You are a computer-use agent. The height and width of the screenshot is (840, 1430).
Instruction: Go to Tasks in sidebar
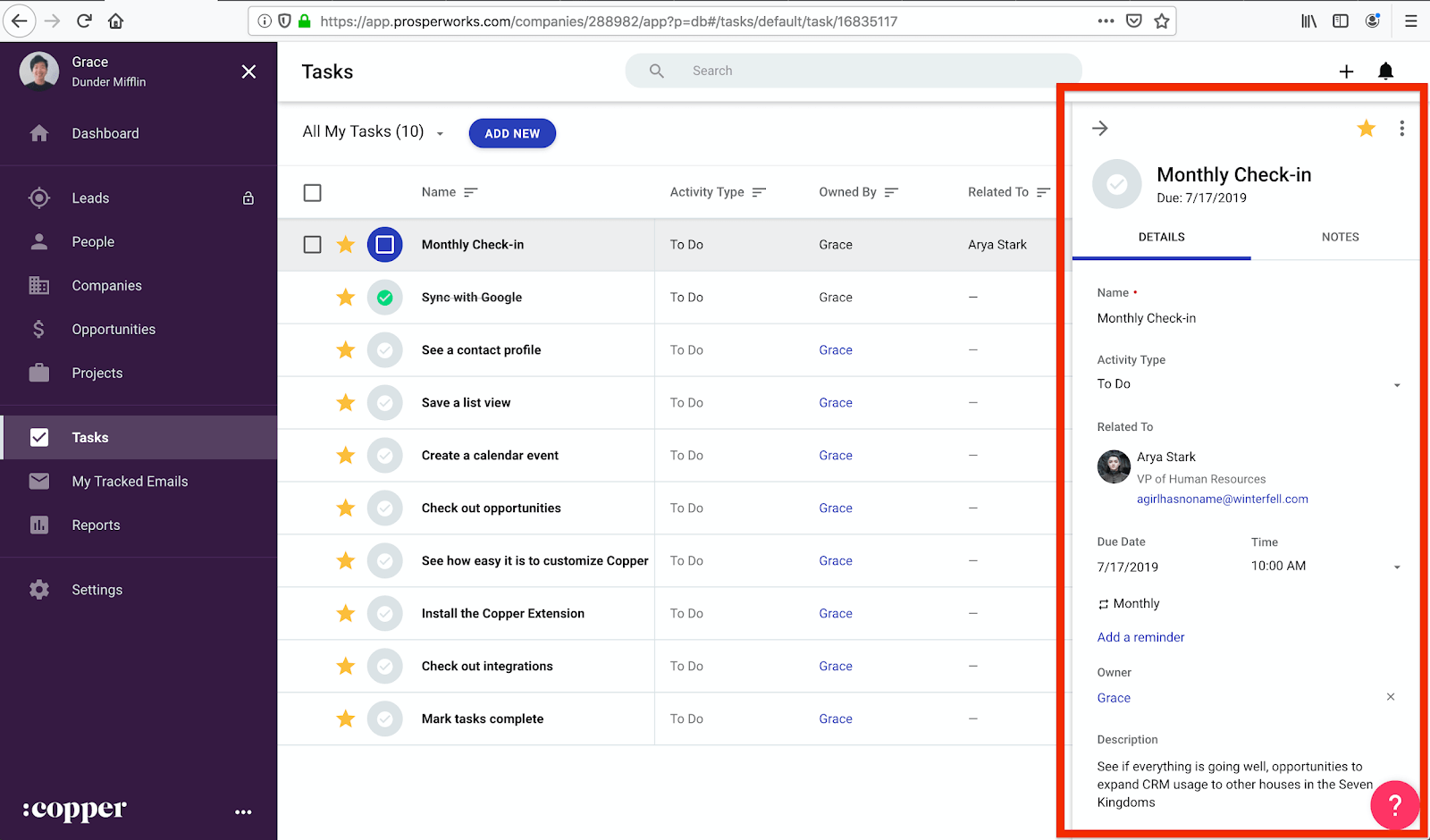[x=139, y=437]
